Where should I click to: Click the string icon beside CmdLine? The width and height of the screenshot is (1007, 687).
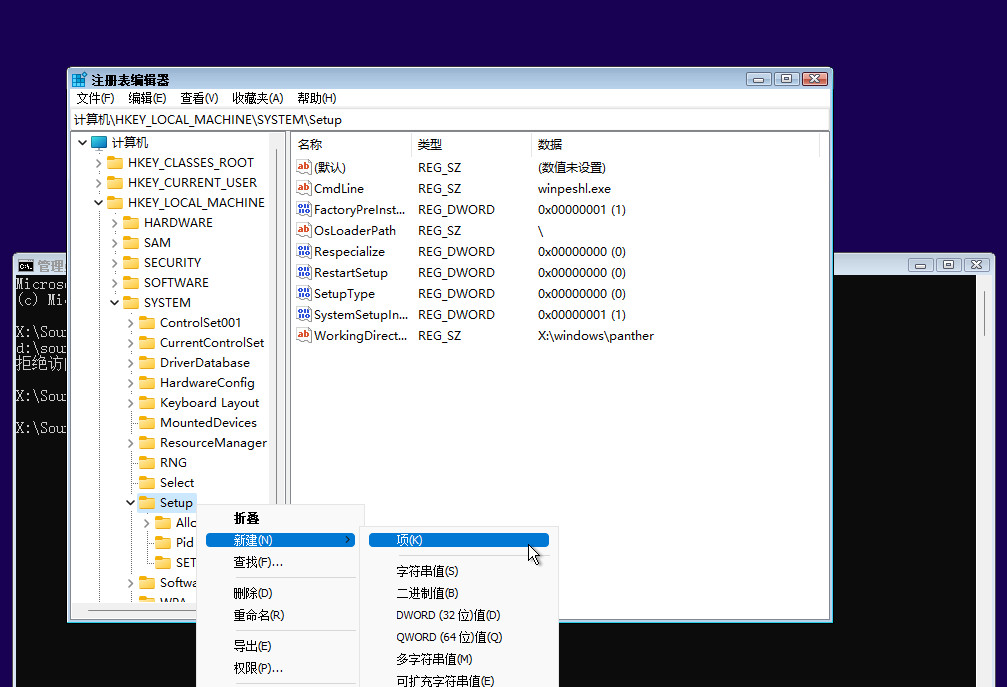click(x=304, y=188)
